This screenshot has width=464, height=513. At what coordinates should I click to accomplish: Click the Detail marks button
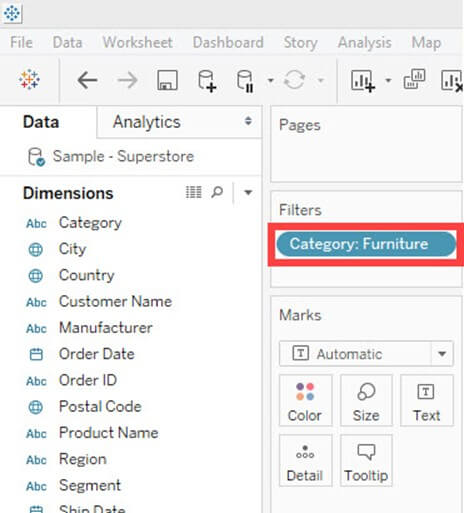click(305, 460)
